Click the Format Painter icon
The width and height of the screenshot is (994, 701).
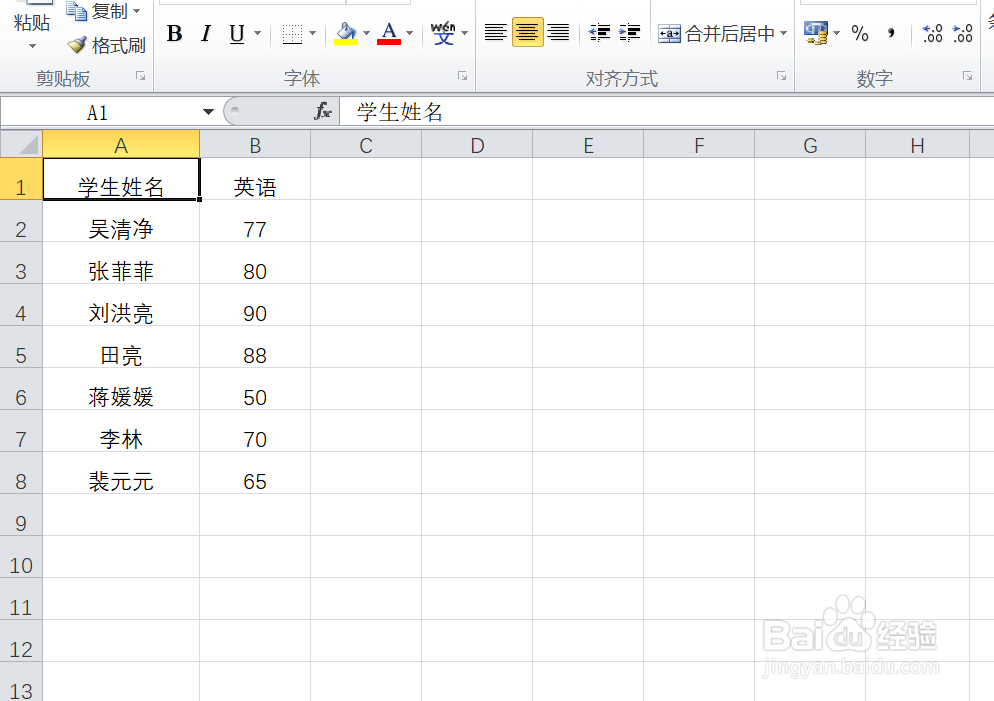[76, 45]
